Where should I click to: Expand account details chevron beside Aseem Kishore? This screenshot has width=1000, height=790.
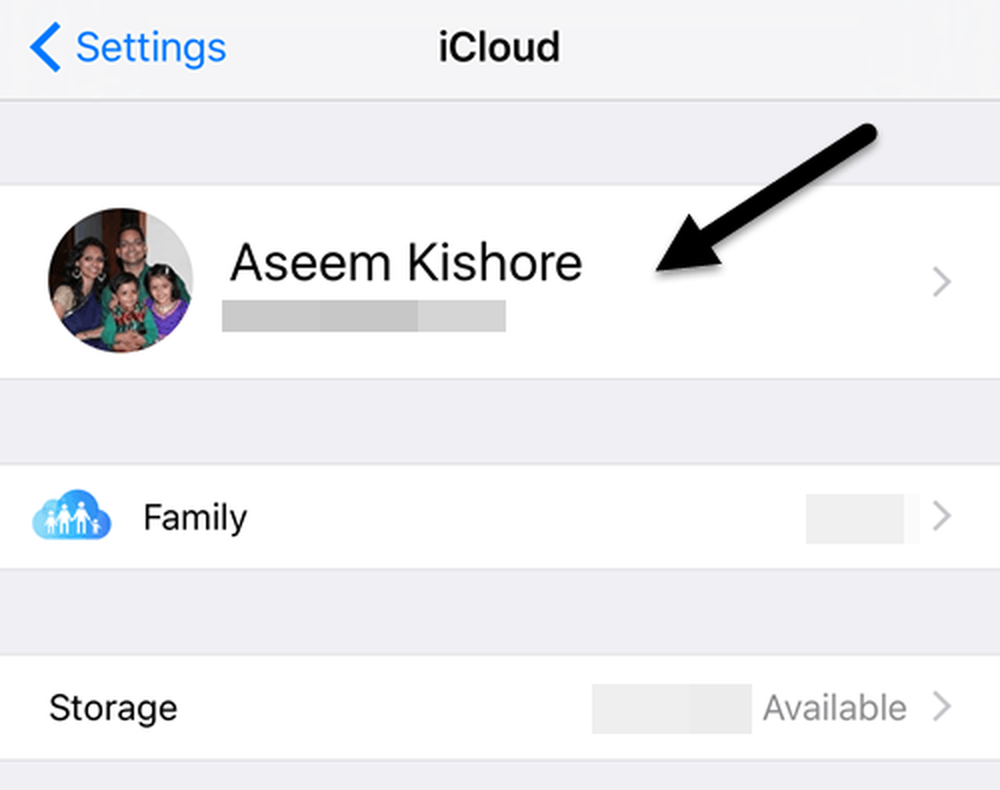pyautogui.click(x=942, y=281)
